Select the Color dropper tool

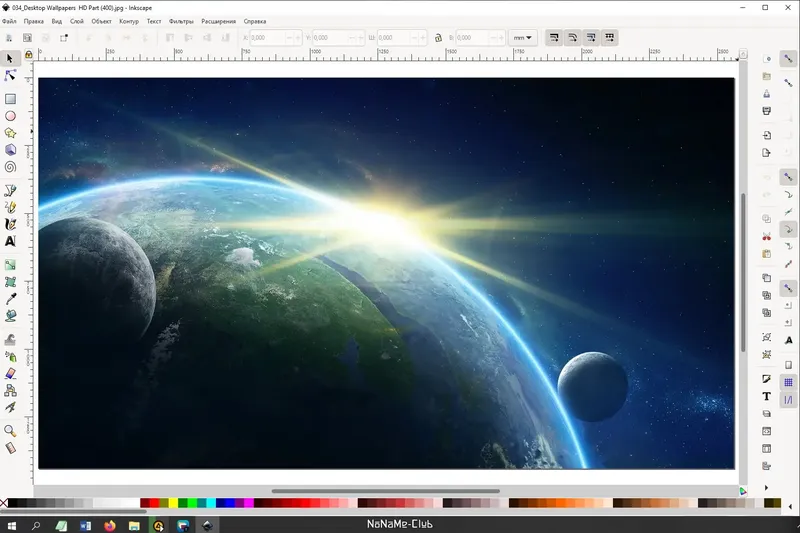10,298
